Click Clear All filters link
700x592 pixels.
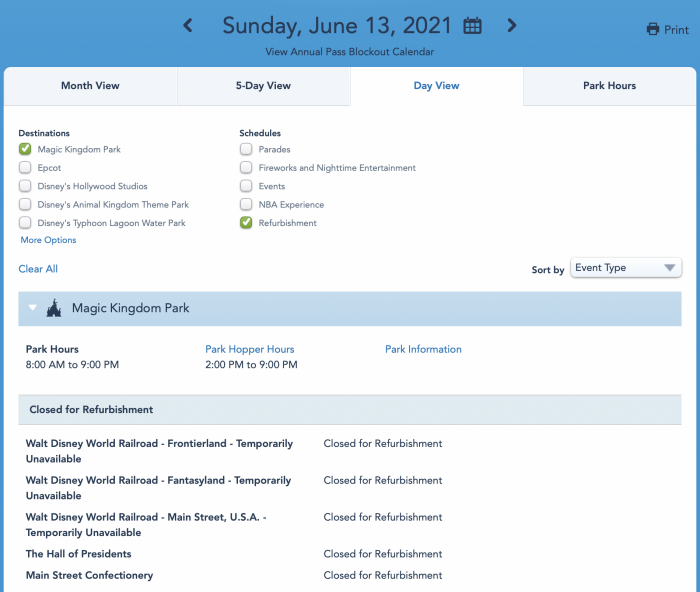(x=38, y=269)
